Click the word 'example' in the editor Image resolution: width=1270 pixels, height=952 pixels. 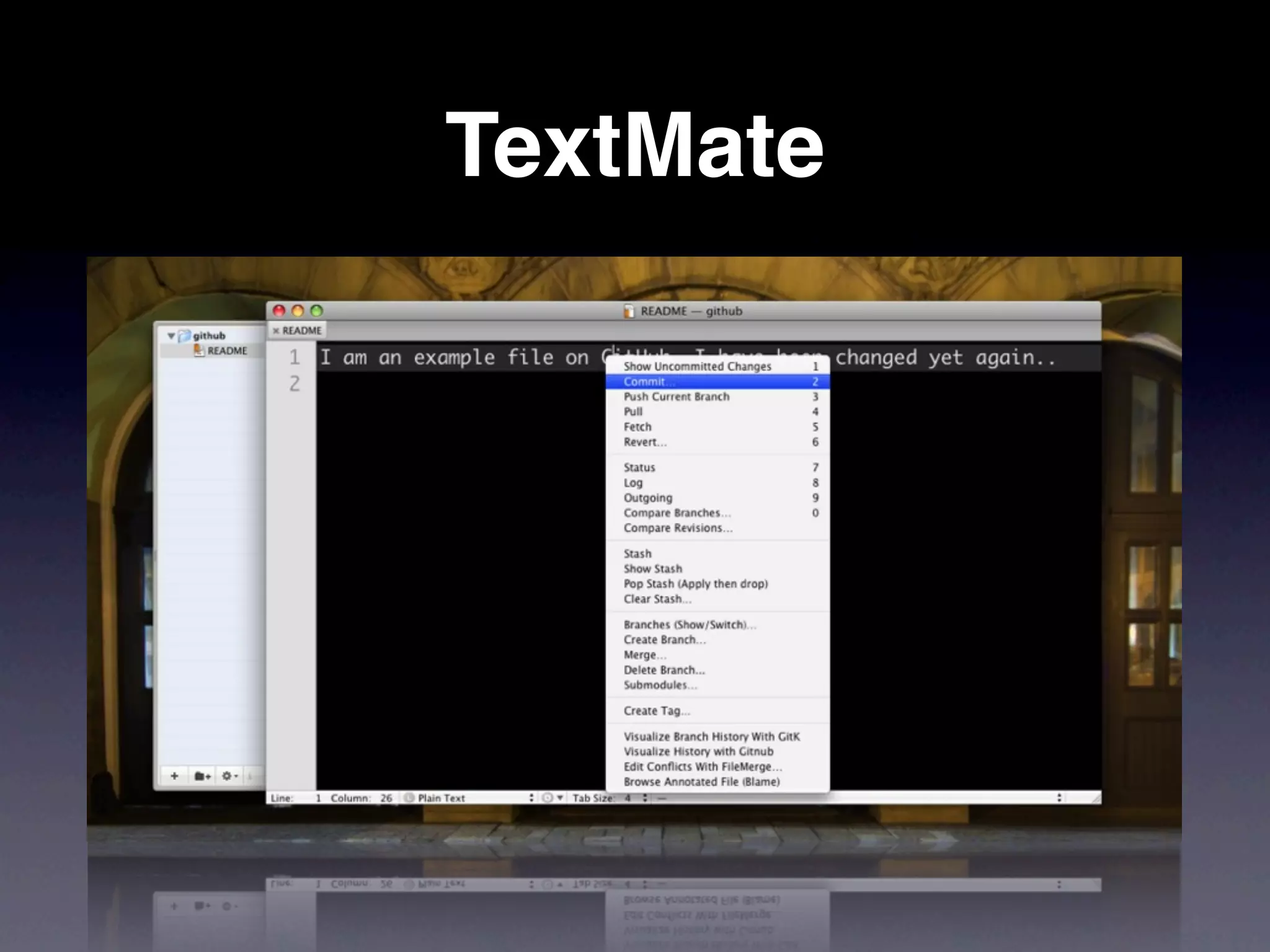[454, 358]
